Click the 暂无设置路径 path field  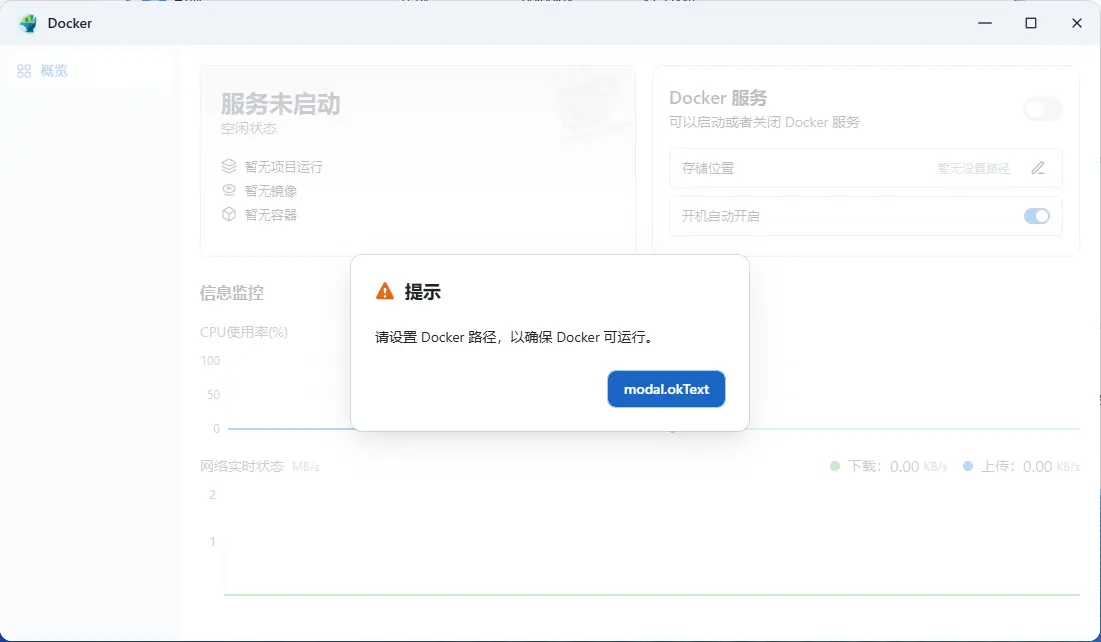pos(973,168)
